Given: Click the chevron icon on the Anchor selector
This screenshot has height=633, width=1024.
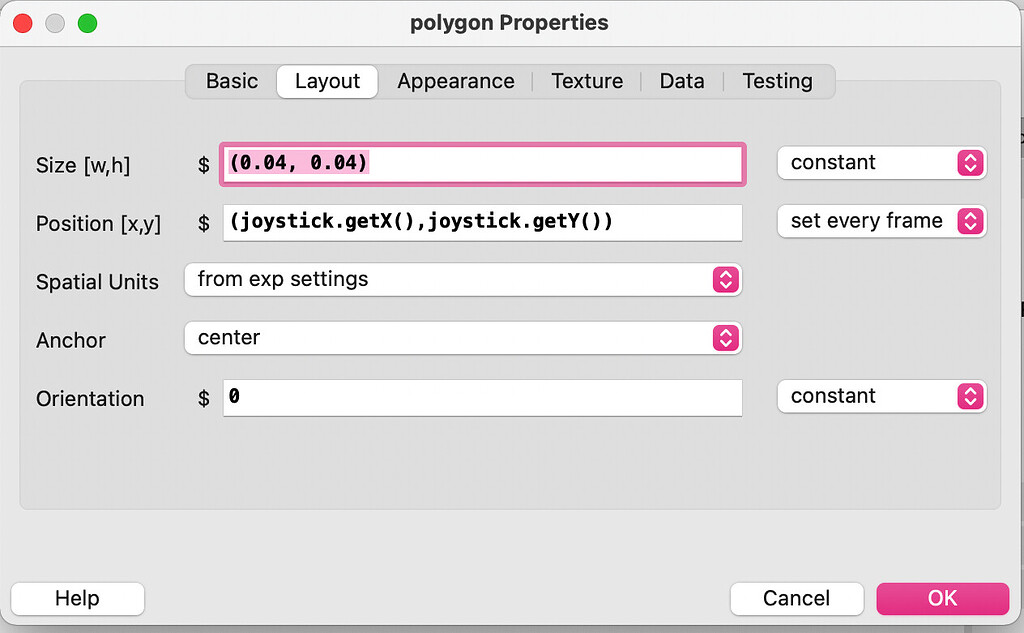Looking at the screenshot, I should [x=726, y=338].
